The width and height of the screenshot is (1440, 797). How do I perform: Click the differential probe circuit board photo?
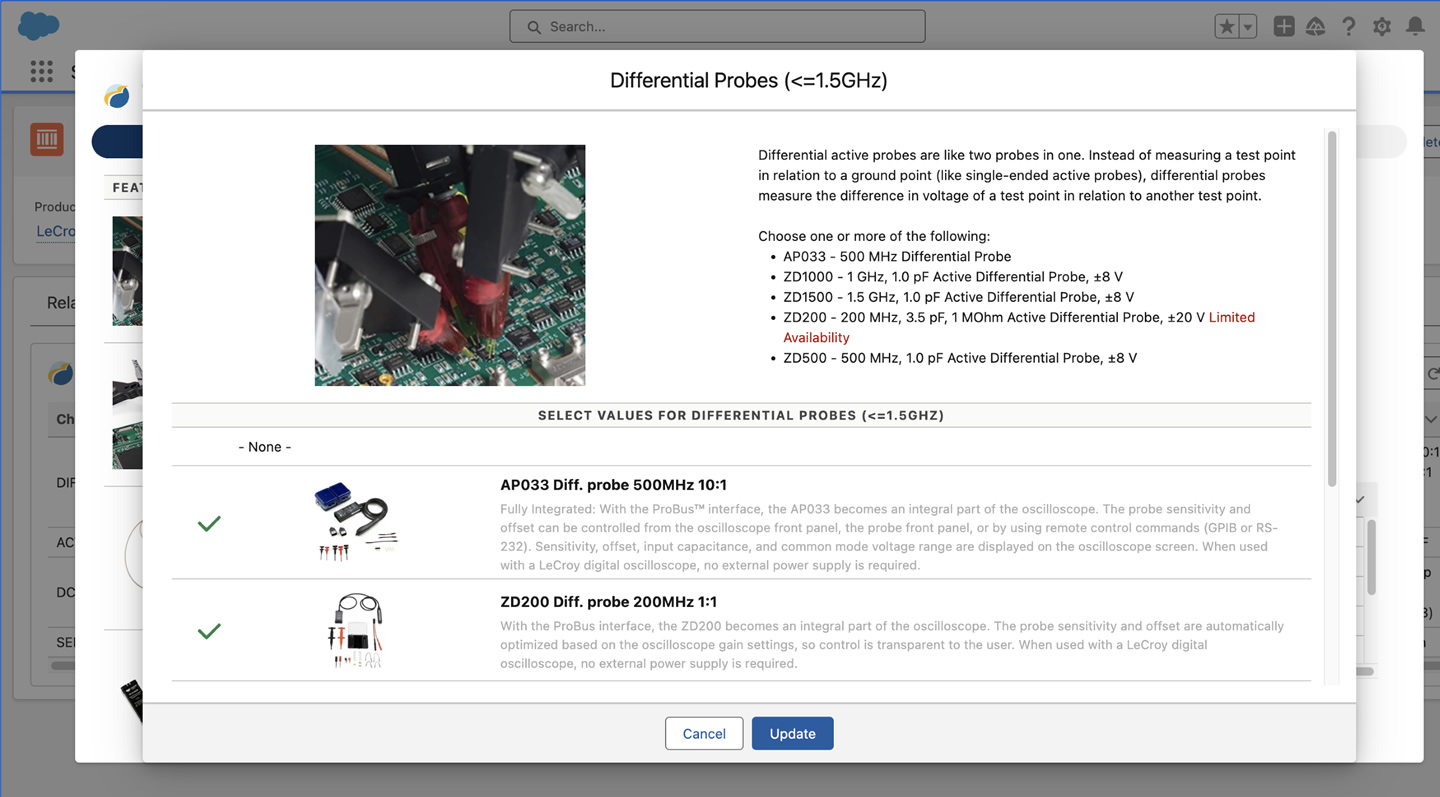coord(450,265)
